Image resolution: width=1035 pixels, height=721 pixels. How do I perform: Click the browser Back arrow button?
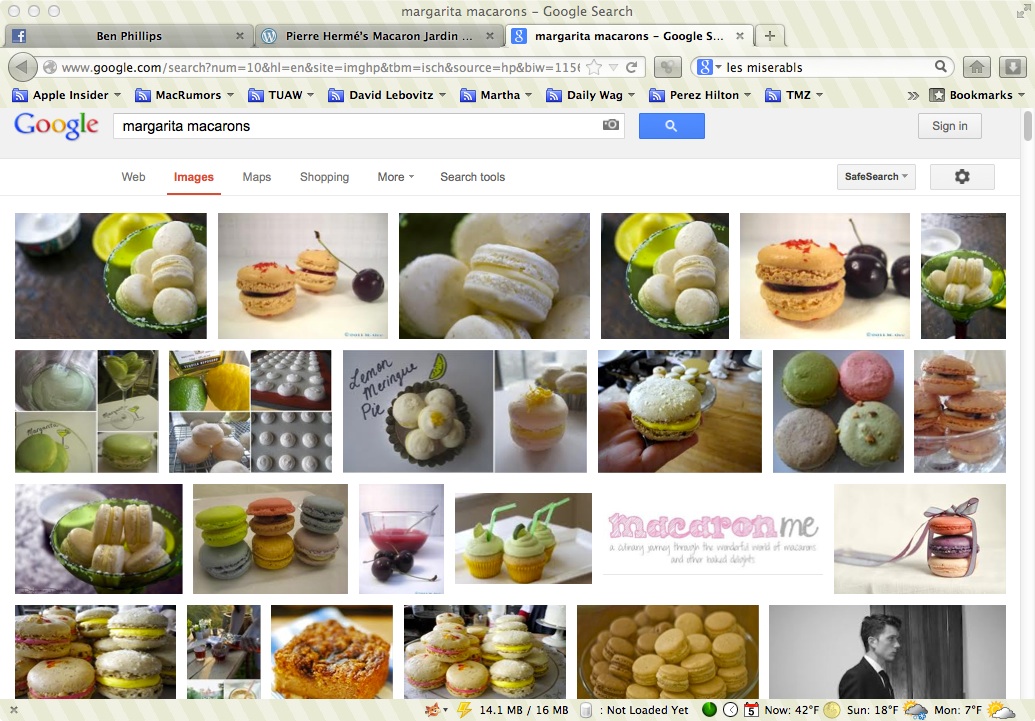point(22,67)
